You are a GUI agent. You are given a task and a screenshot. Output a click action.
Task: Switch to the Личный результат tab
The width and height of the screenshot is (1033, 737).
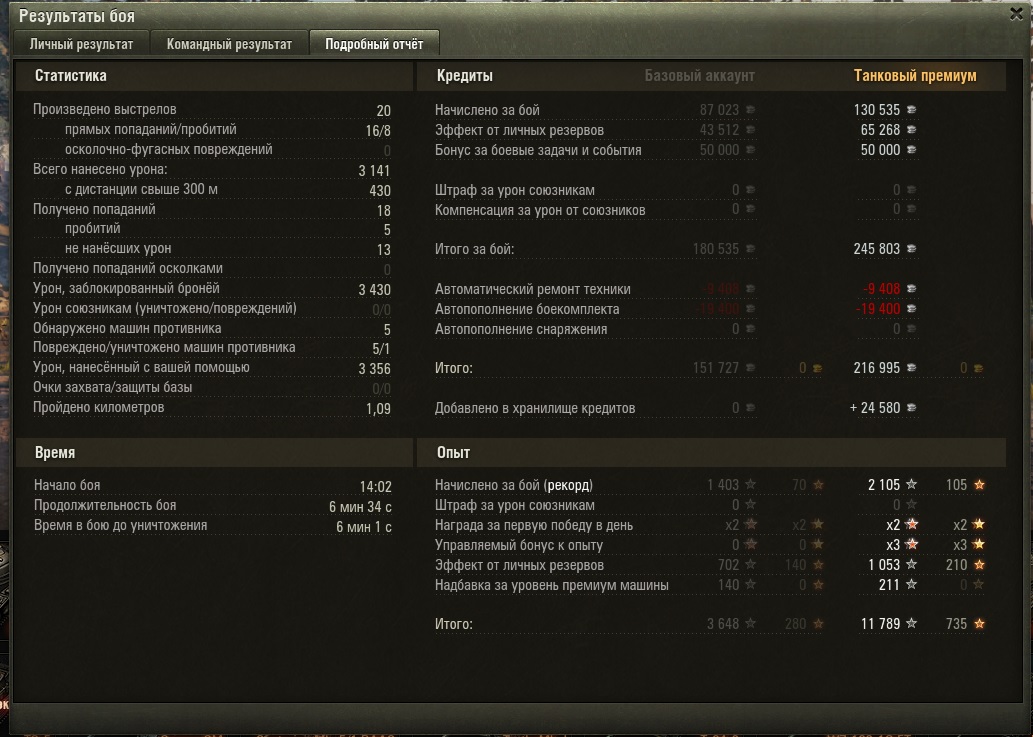81,44
